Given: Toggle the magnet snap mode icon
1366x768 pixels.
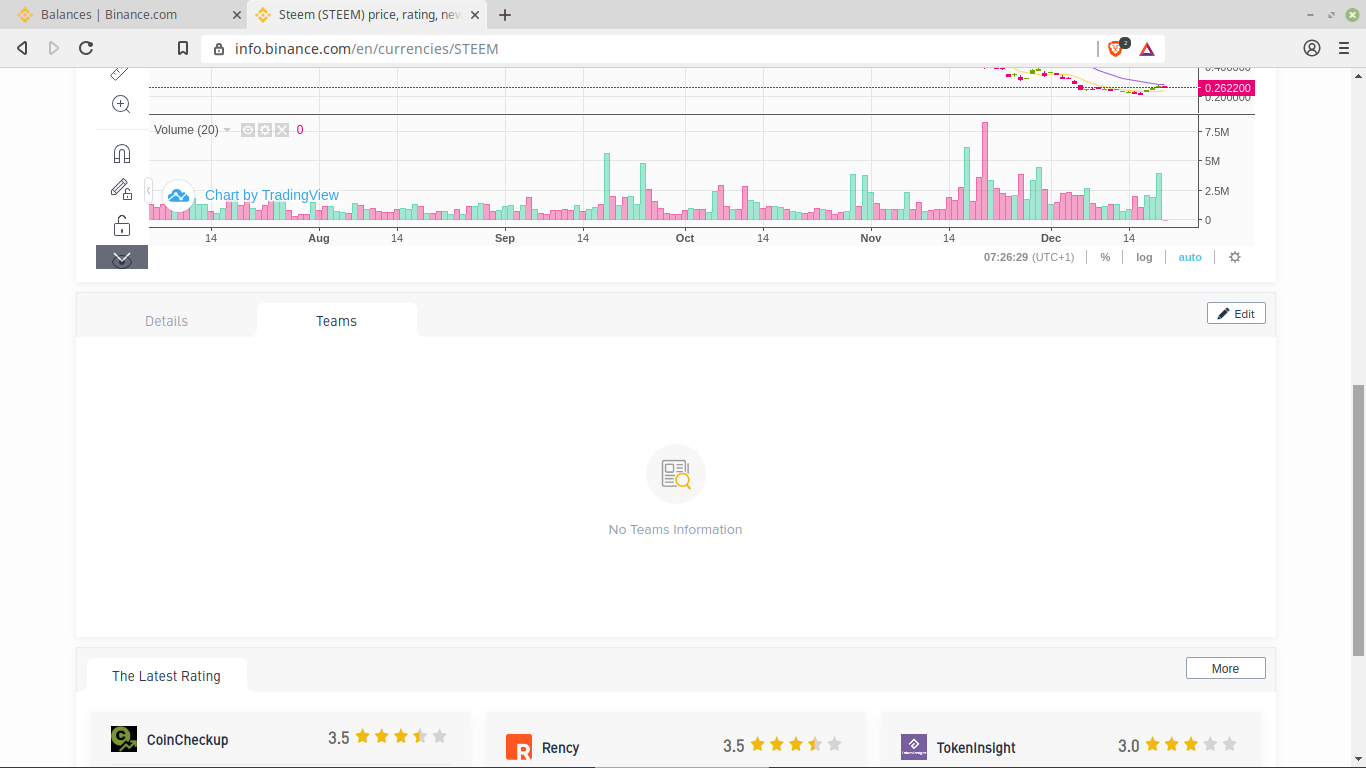Looking at the screenshot, I should click(x=121, y=153).
